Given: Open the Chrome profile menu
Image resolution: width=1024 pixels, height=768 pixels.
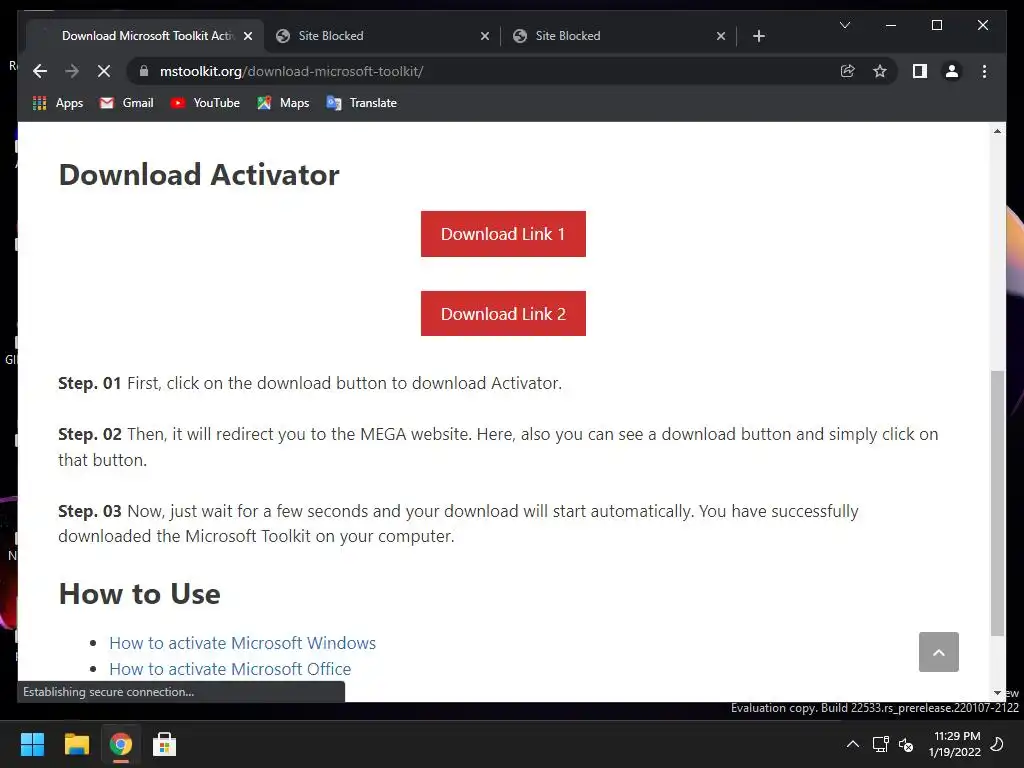Looking at the screenshot, I should 952,71.
